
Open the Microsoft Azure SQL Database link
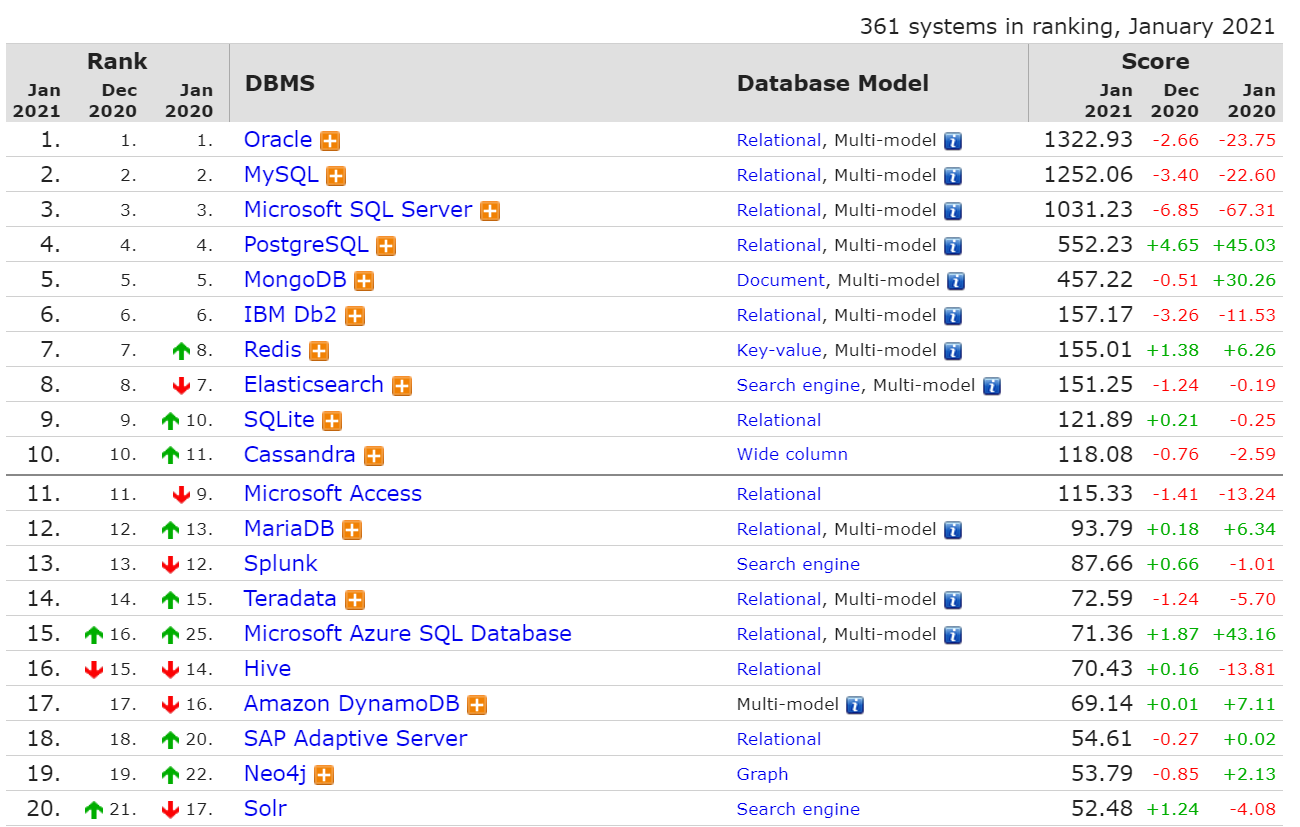coord(407,633)
